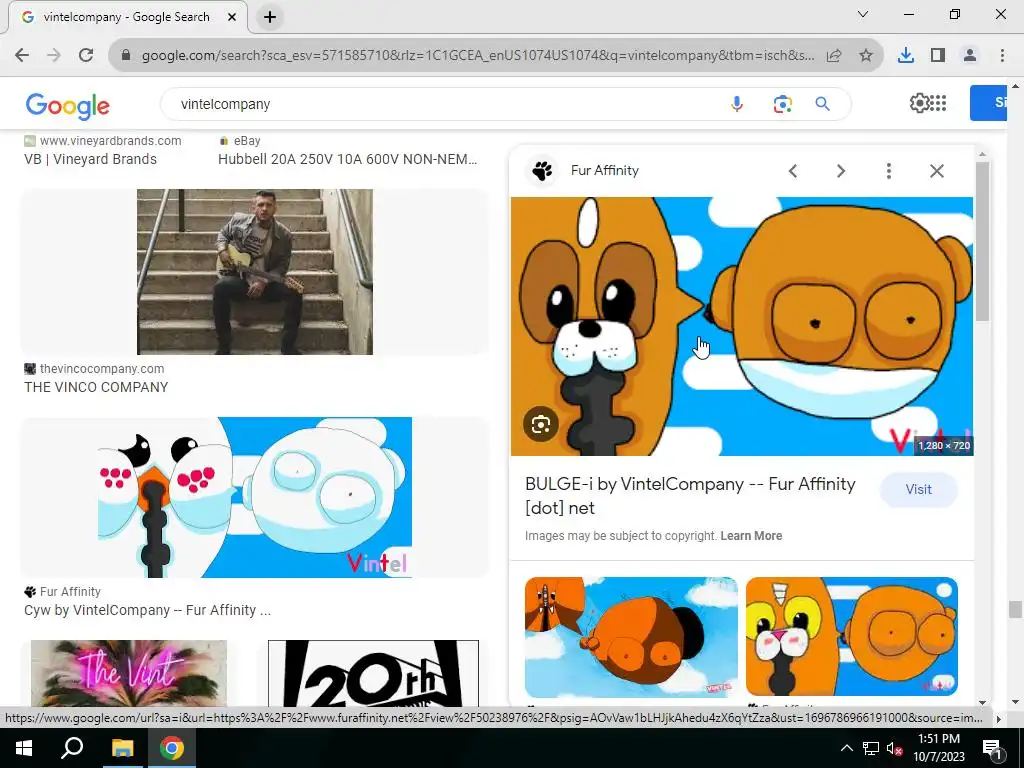Open Chrome downloads

tap(906, 56)
